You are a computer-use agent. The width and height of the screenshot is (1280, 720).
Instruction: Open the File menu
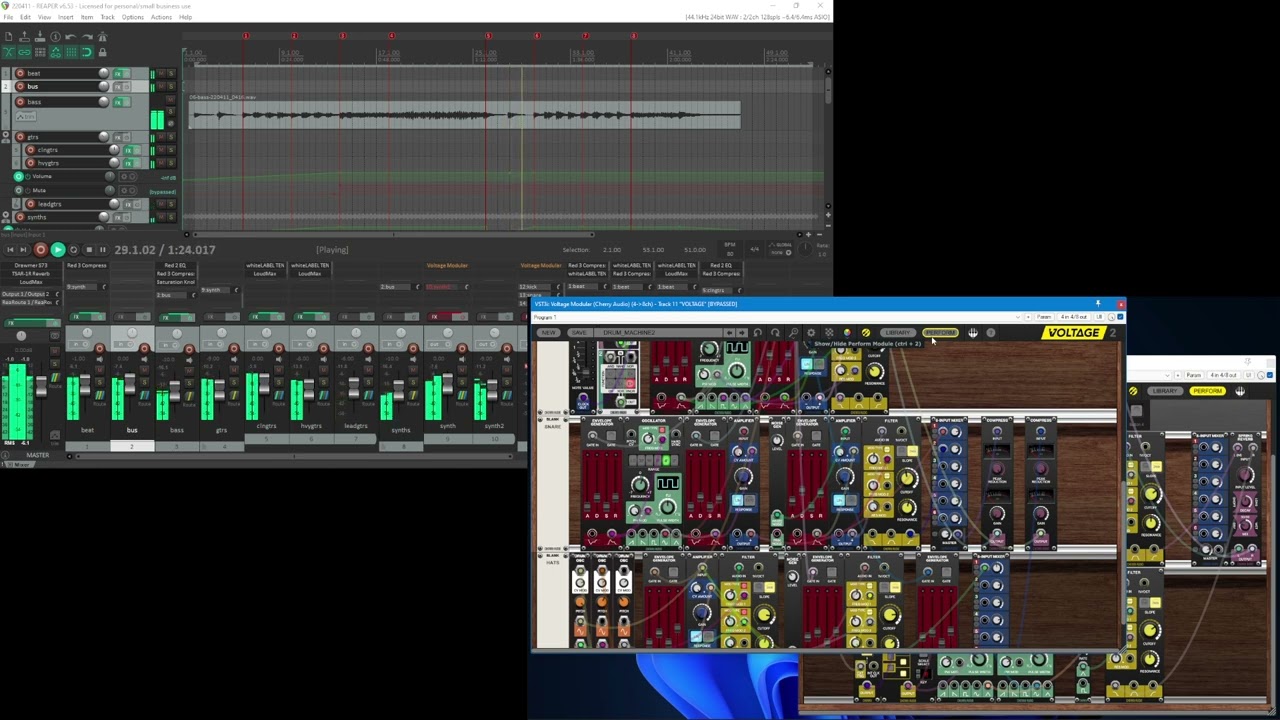click(8, 17)
